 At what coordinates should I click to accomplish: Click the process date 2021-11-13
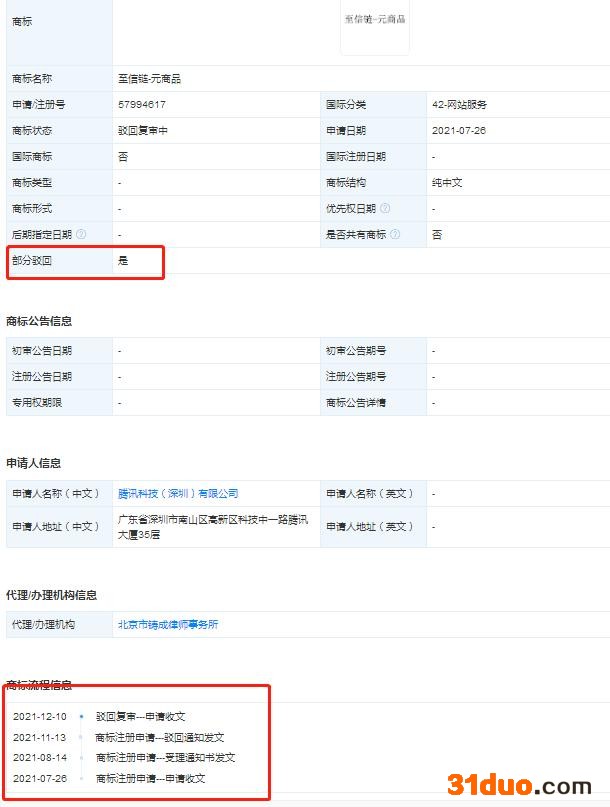40,738
